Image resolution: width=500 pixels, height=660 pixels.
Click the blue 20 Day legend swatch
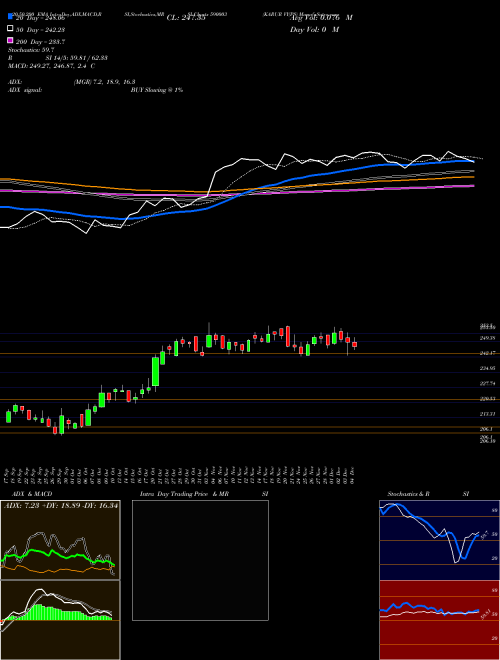(10, 16)
